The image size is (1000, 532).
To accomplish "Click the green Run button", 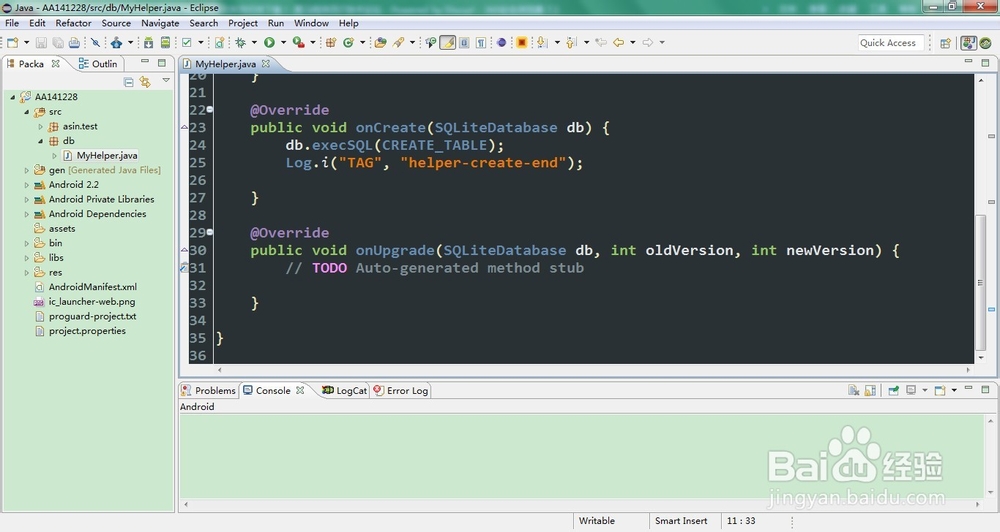I will [x=269, y=43].
